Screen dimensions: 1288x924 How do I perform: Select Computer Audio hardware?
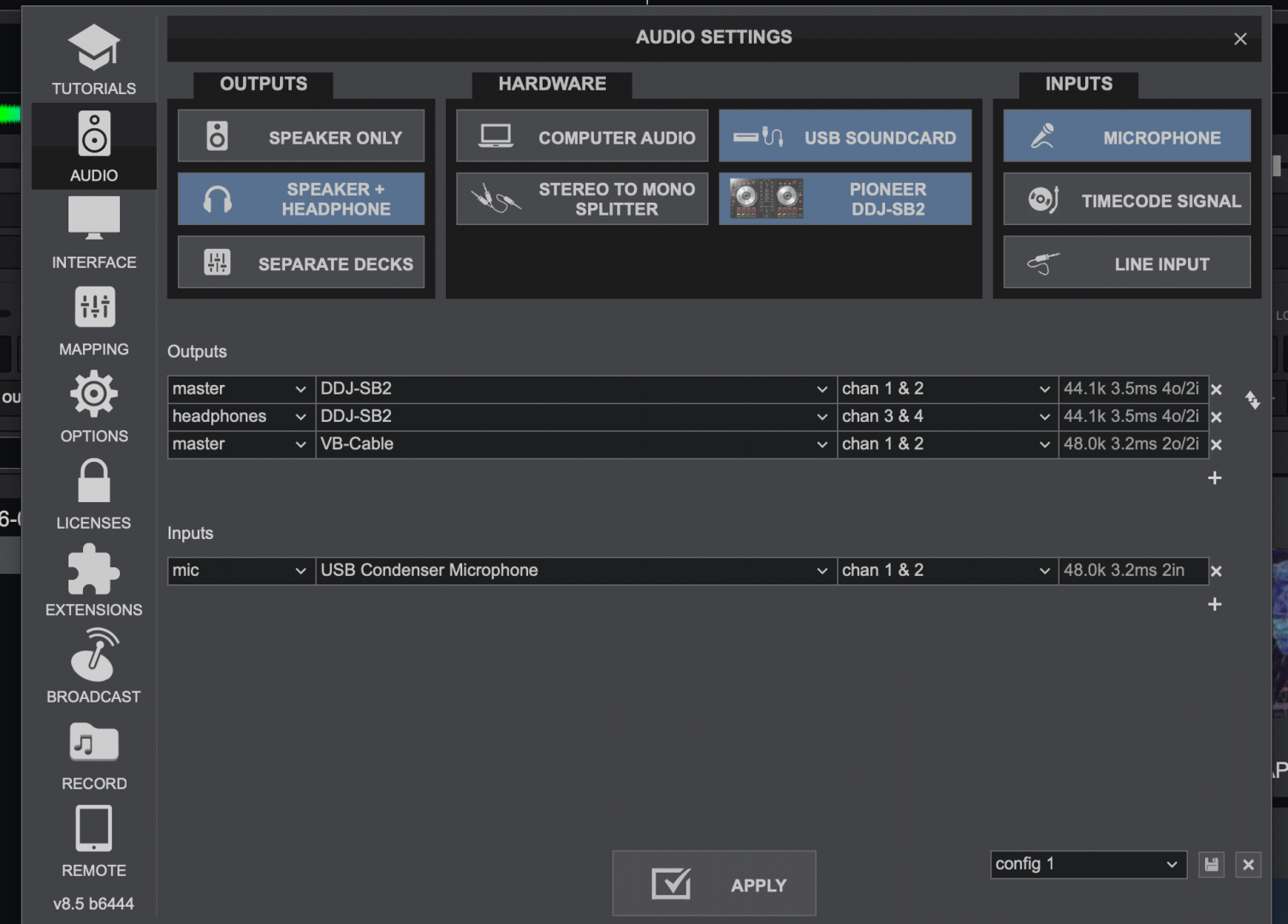[x=582, y=136]
